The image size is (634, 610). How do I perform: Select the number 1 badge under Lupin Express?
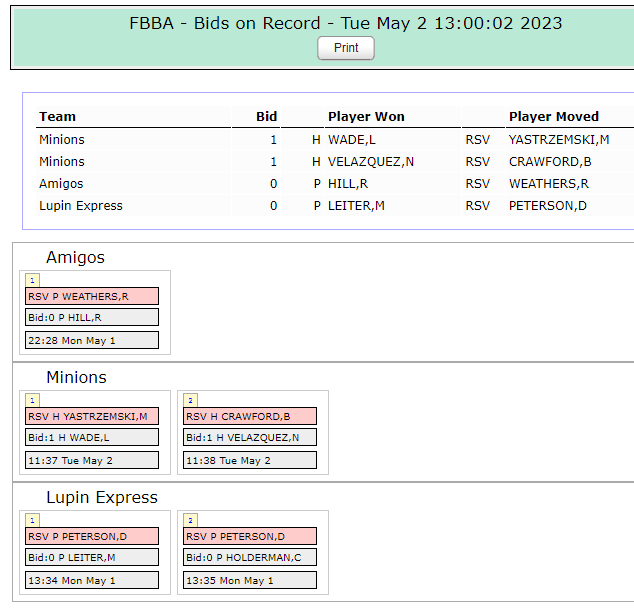32,520
